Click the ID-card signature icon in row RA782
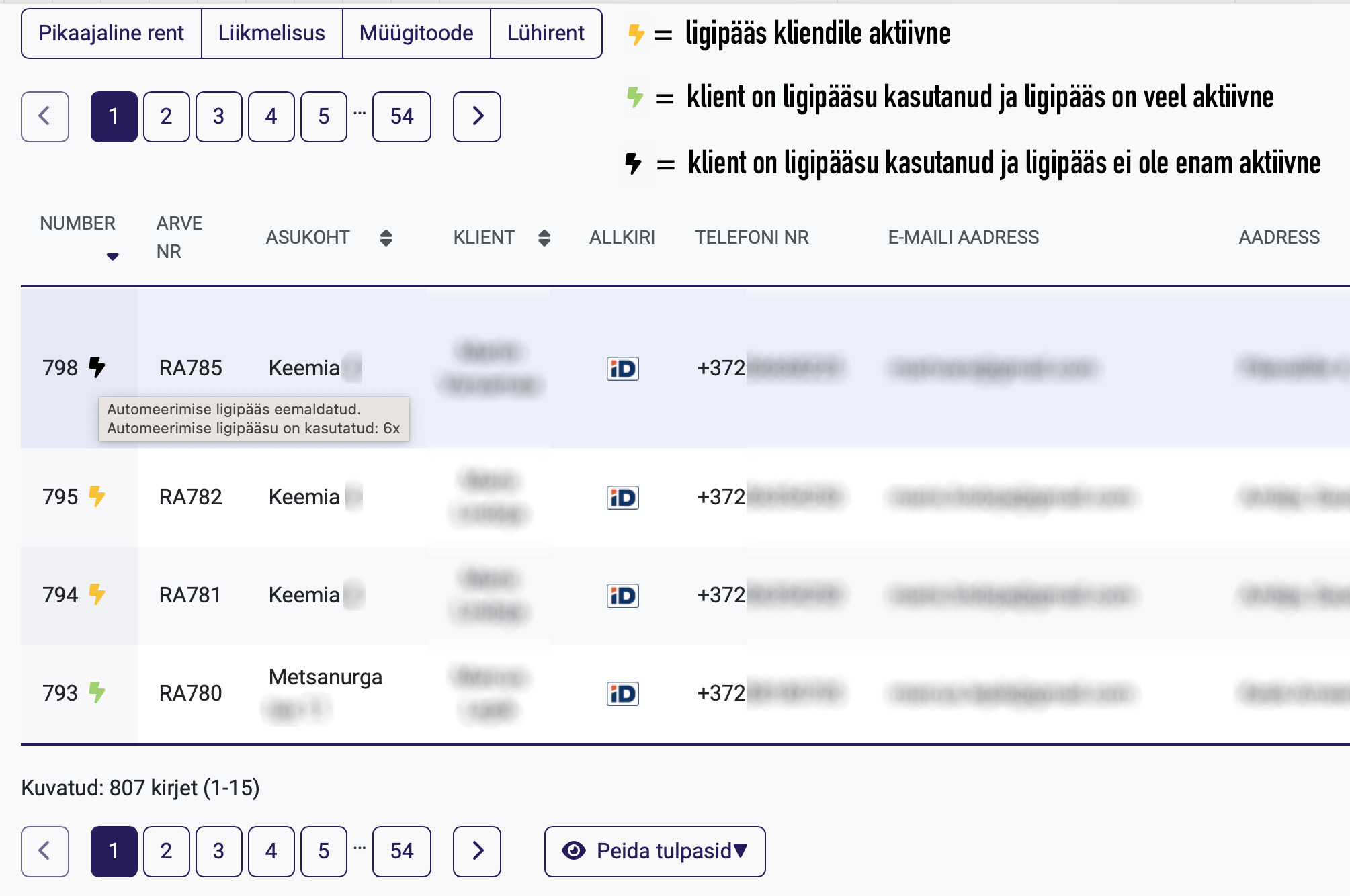Screen dimensions: 1350x896 622,498
